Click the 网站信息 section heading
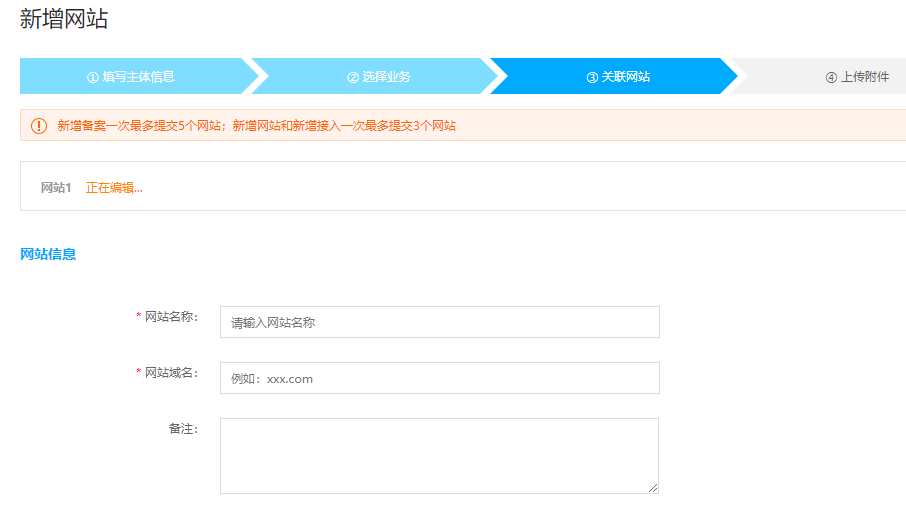The image size is (906, 529). (48, 254)
